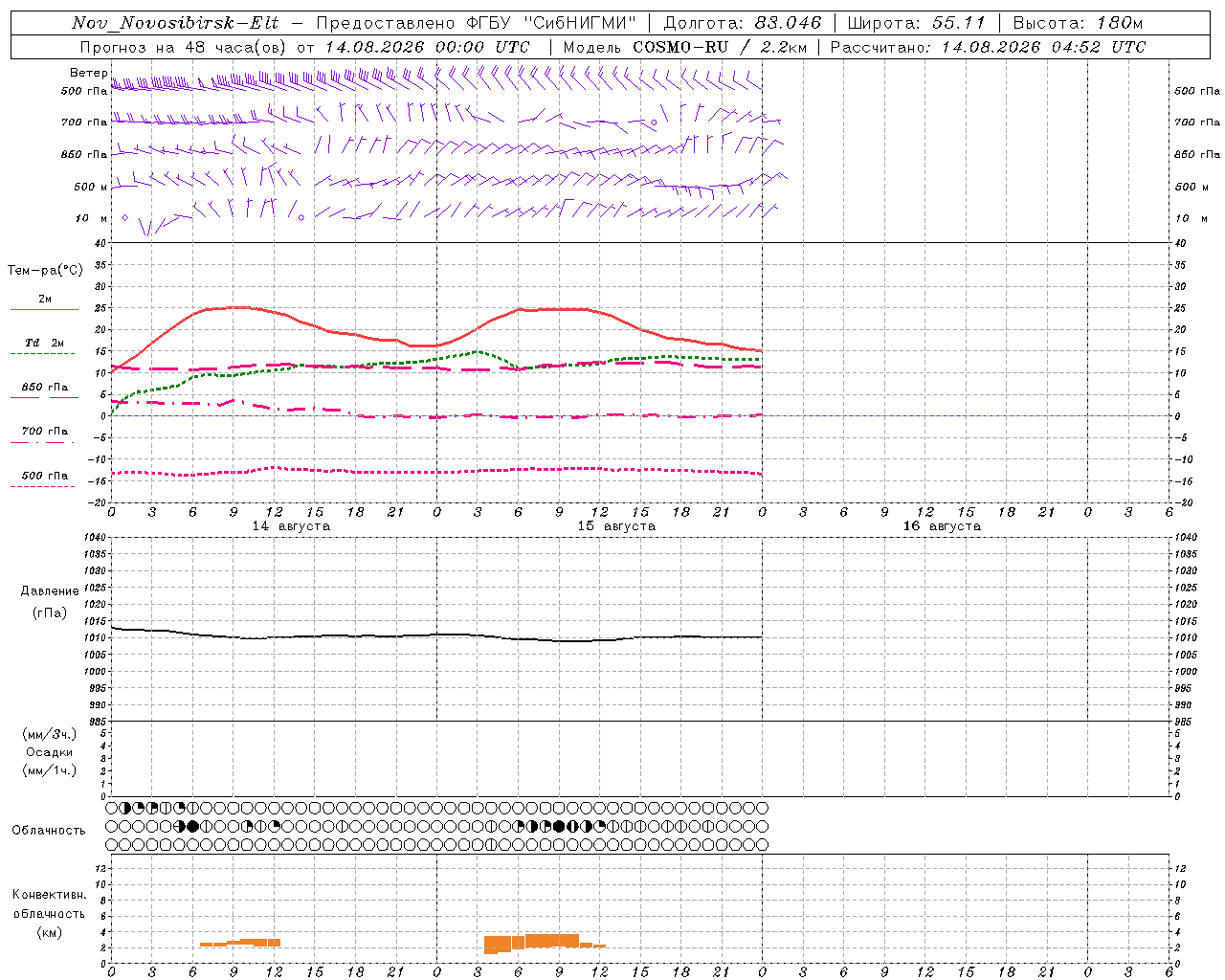
Task: Select the 14 августа date label
Action: click(291, 526)
